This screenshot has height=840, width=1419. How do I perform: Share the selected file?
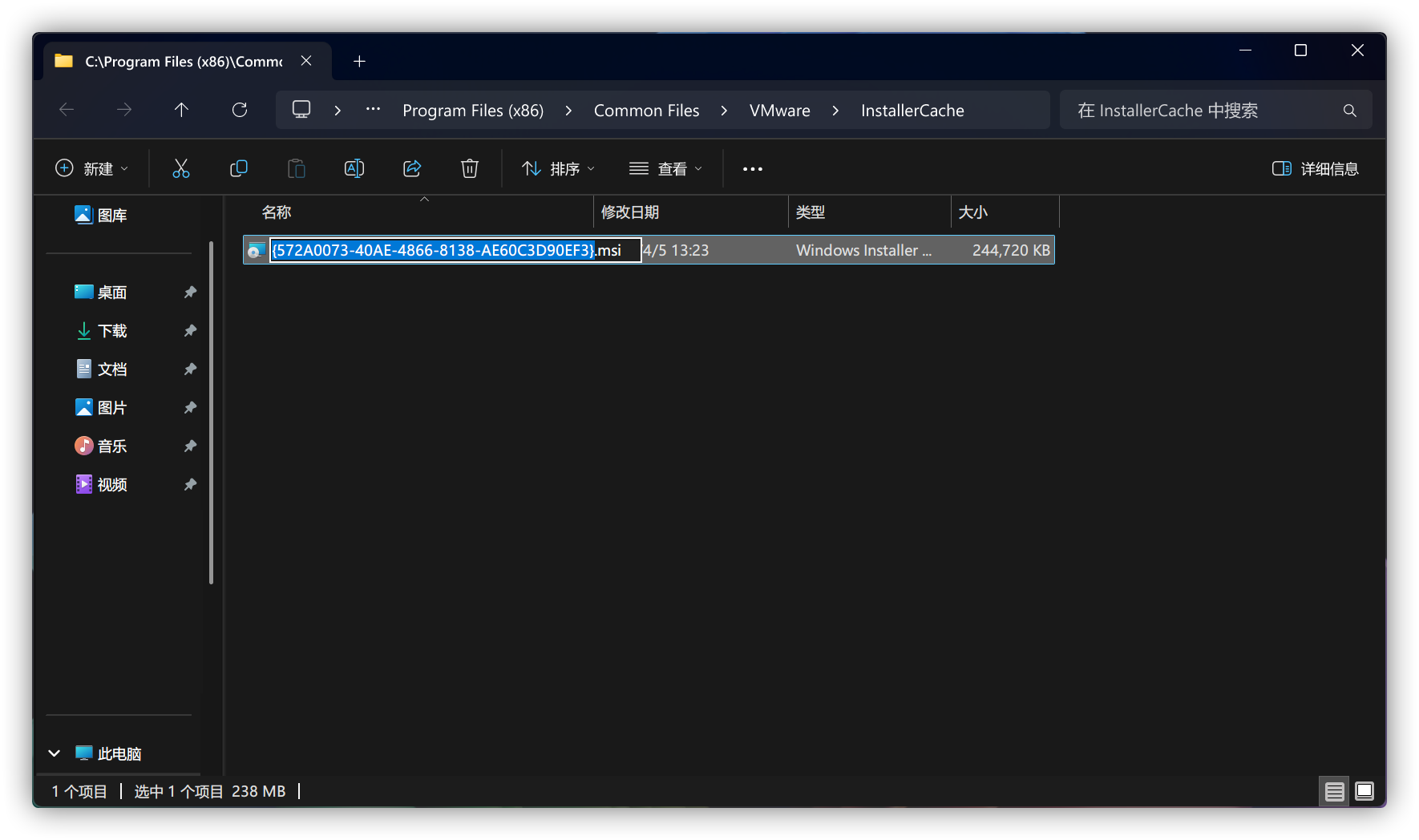(x=411, y=168)
